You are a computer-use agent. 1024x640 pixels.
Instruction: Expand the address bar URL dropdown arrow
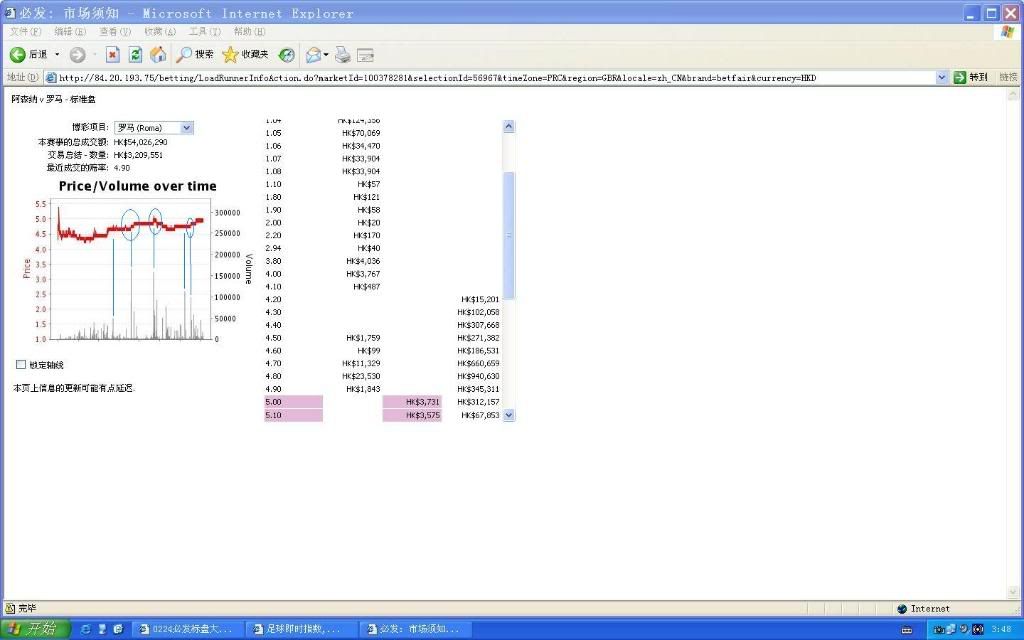(942, 77)
